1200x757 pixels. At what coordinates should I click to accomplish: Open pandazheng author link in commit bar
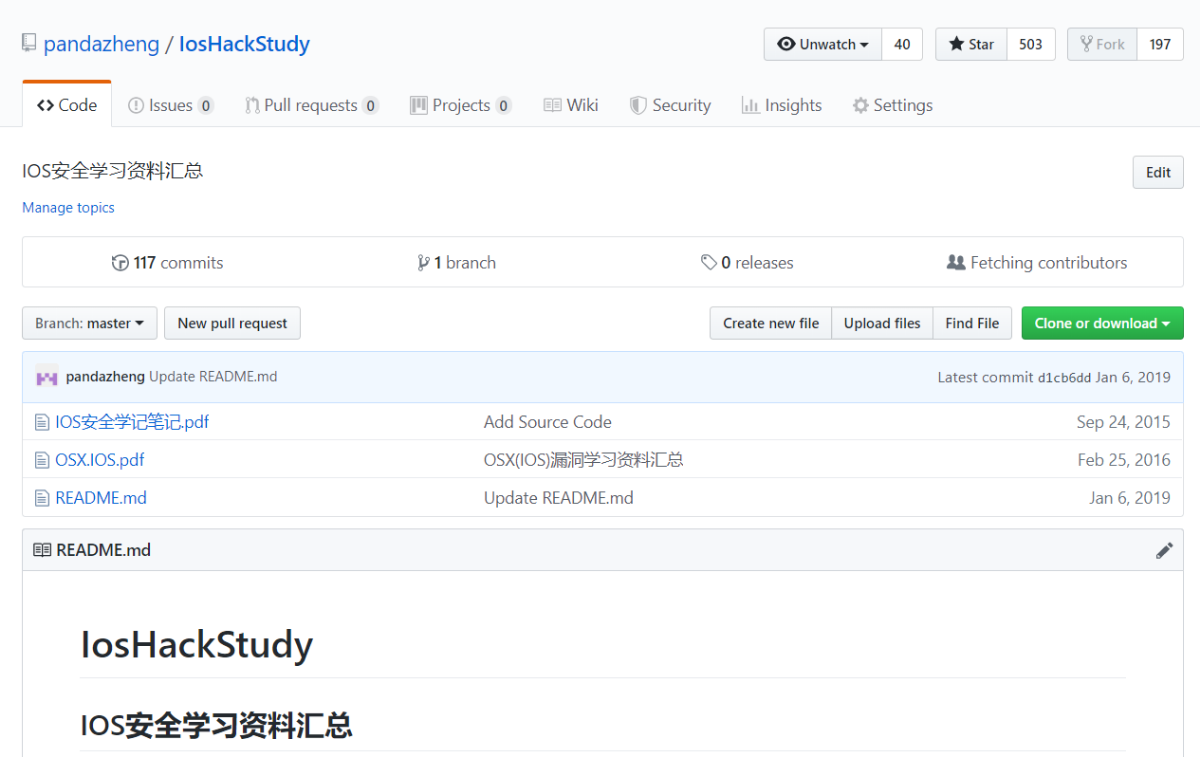[105, 377]
